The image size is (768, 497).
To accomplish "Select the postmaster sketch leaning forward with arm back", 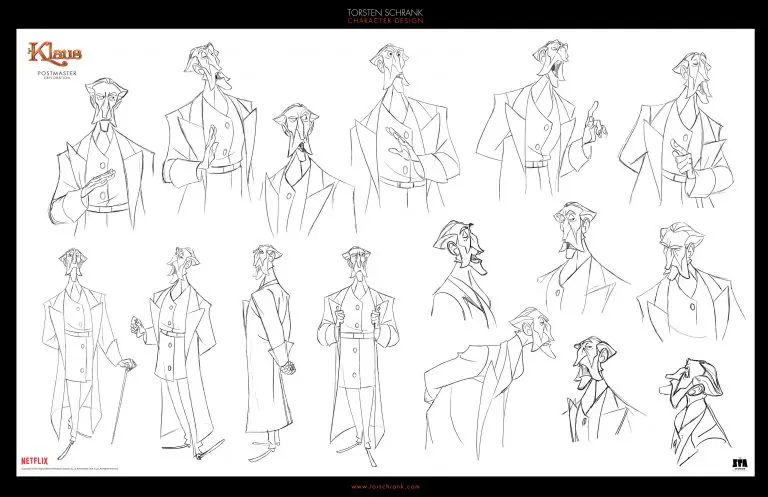I will 490,384.
